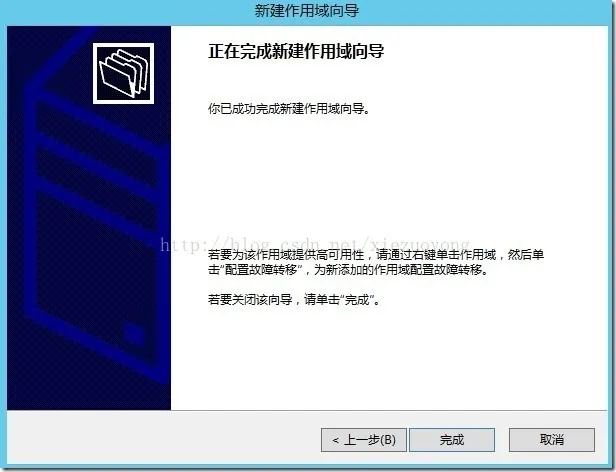Click empty gray area left of 上一步 button

[x=163, y=439]
